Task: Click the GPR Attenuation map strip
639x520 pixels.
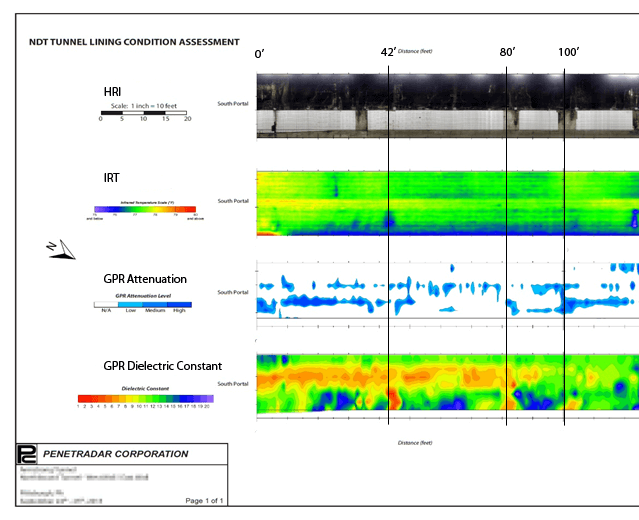Action: click(x=447, y=291)
